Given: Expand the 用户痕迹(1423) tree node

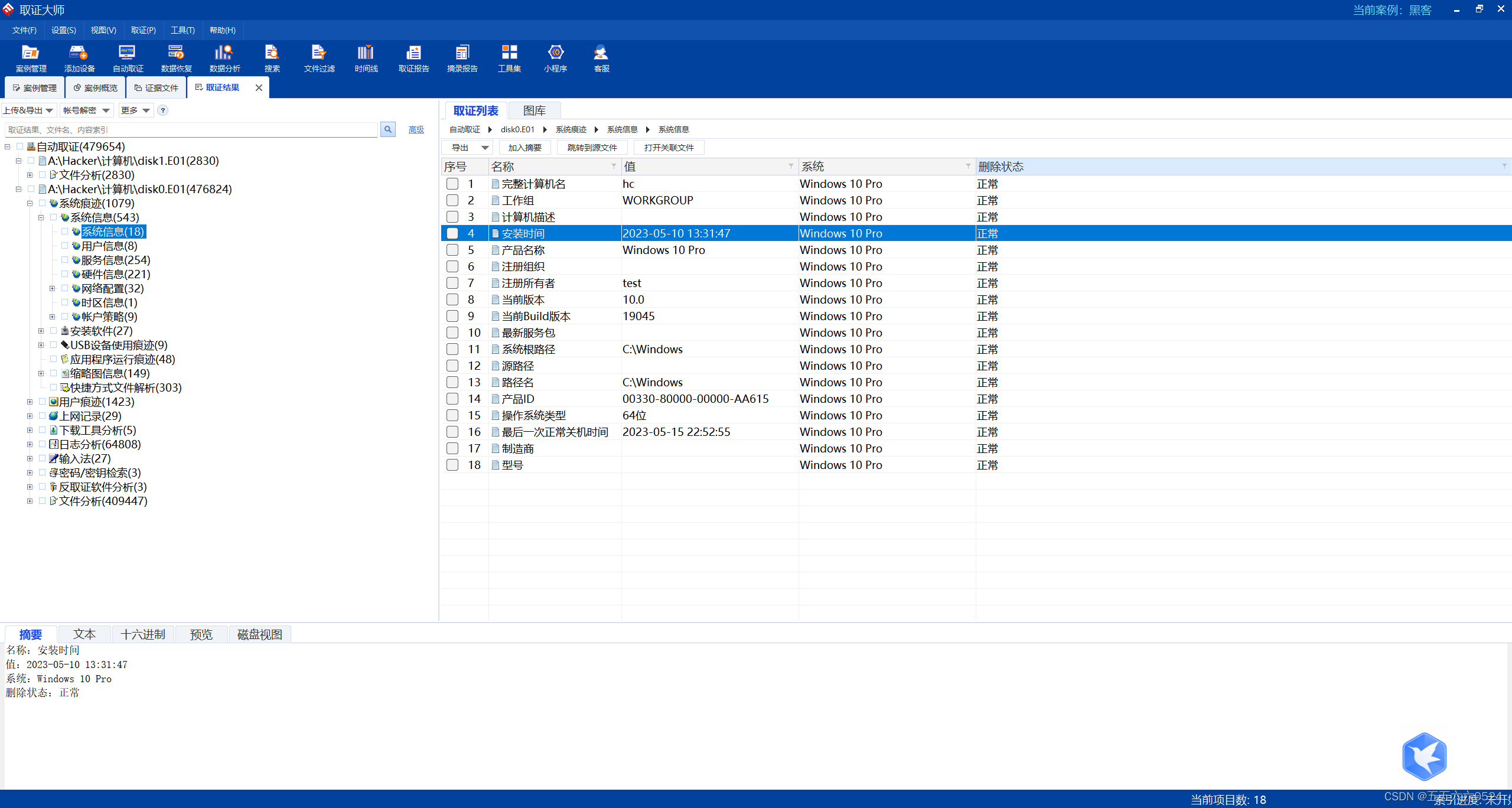Looking at the screenshot, I should pos(30,402).
